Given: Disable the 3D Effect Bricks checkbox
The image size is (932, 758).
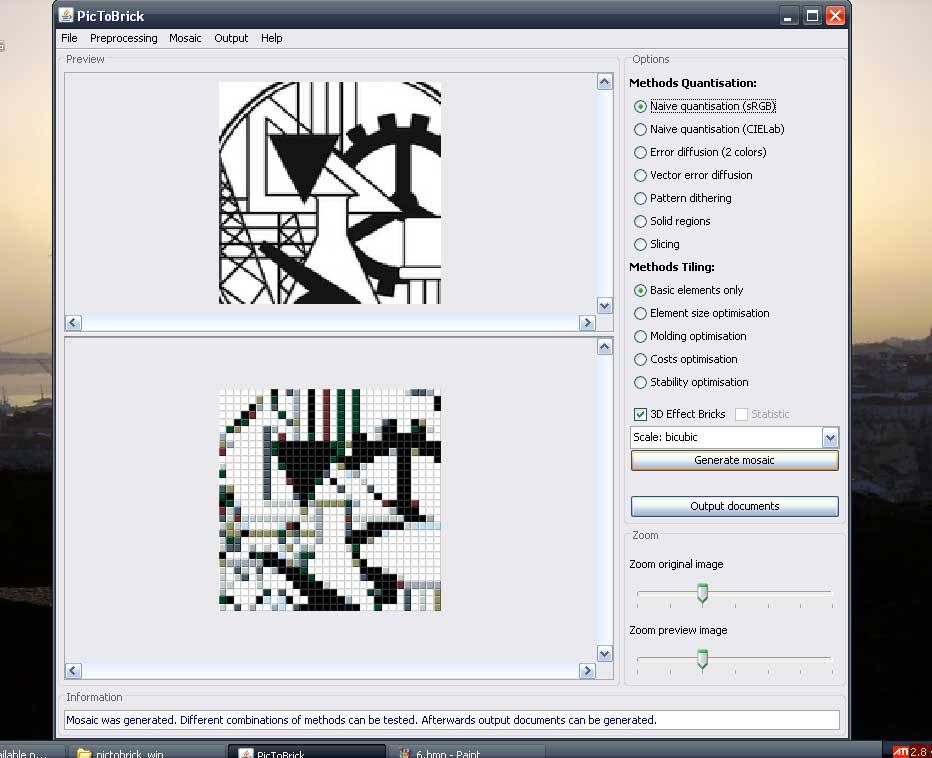Looking at the screenshot, I should (640, 414).
